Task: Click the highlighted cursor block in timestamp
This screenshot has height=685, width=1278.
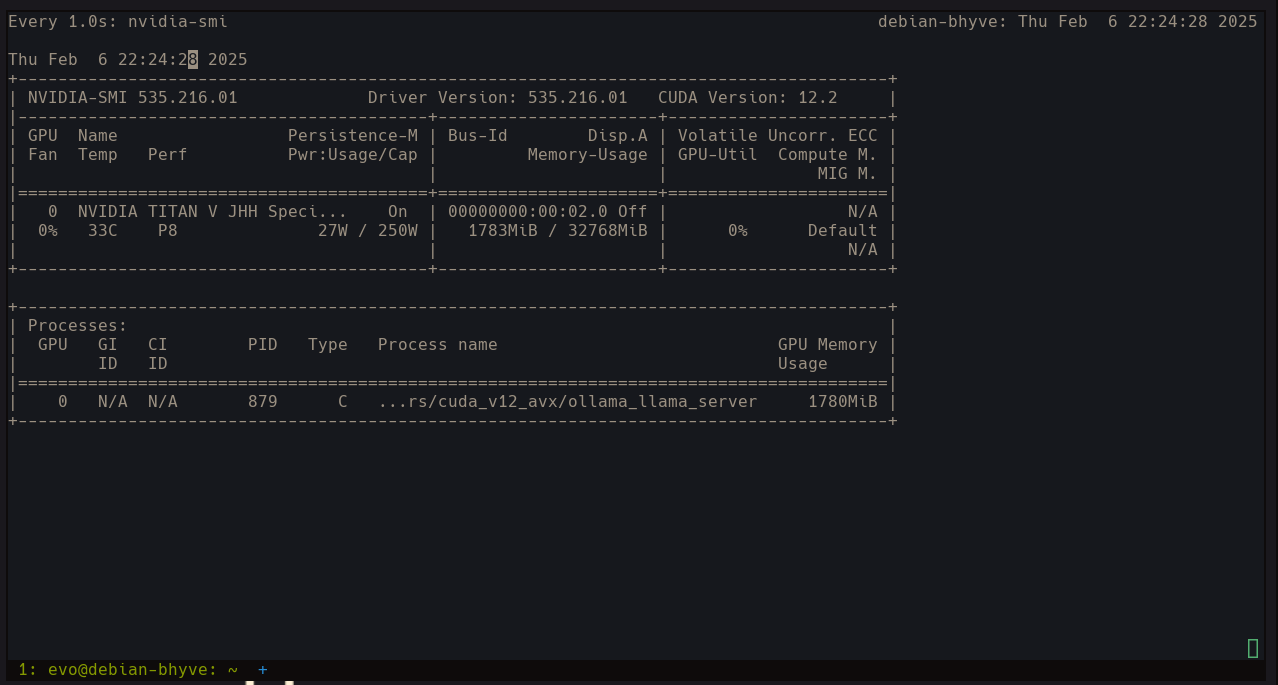Action: [x=193, y=60]
